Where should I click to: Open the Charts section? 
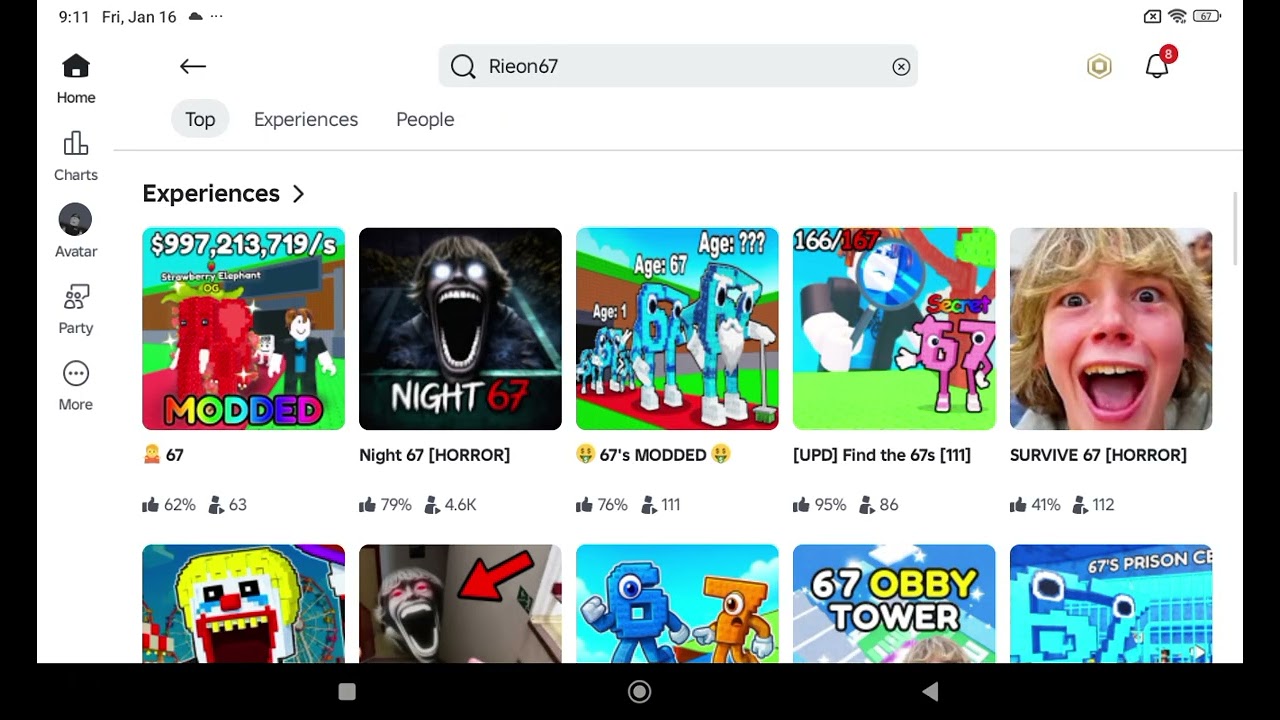click(76, 156)
